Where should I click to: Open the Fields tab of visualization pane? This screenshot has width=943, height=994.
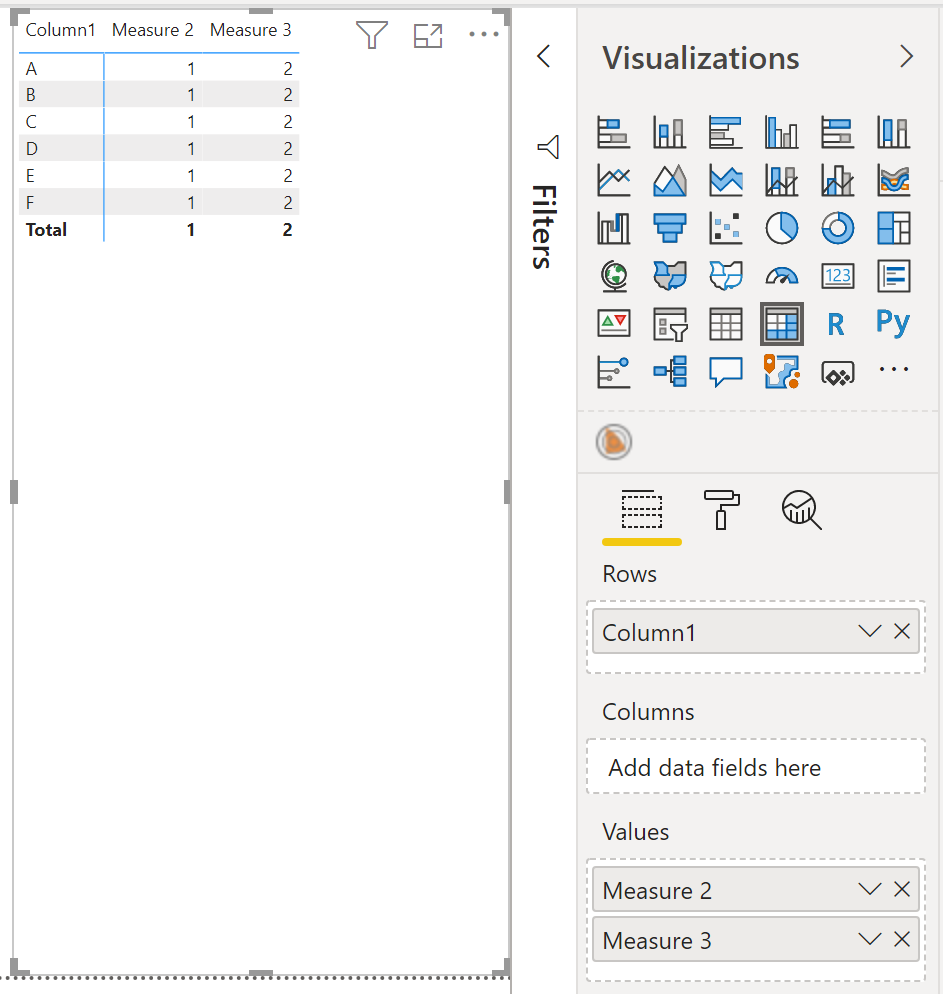point(641,510)
